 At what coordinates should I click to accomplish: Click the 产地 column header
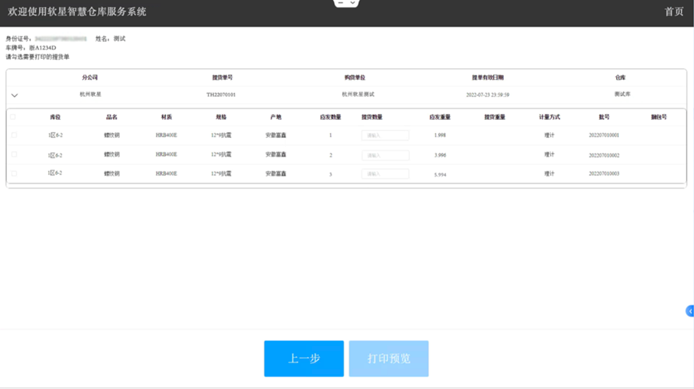(x=276, y=117)
